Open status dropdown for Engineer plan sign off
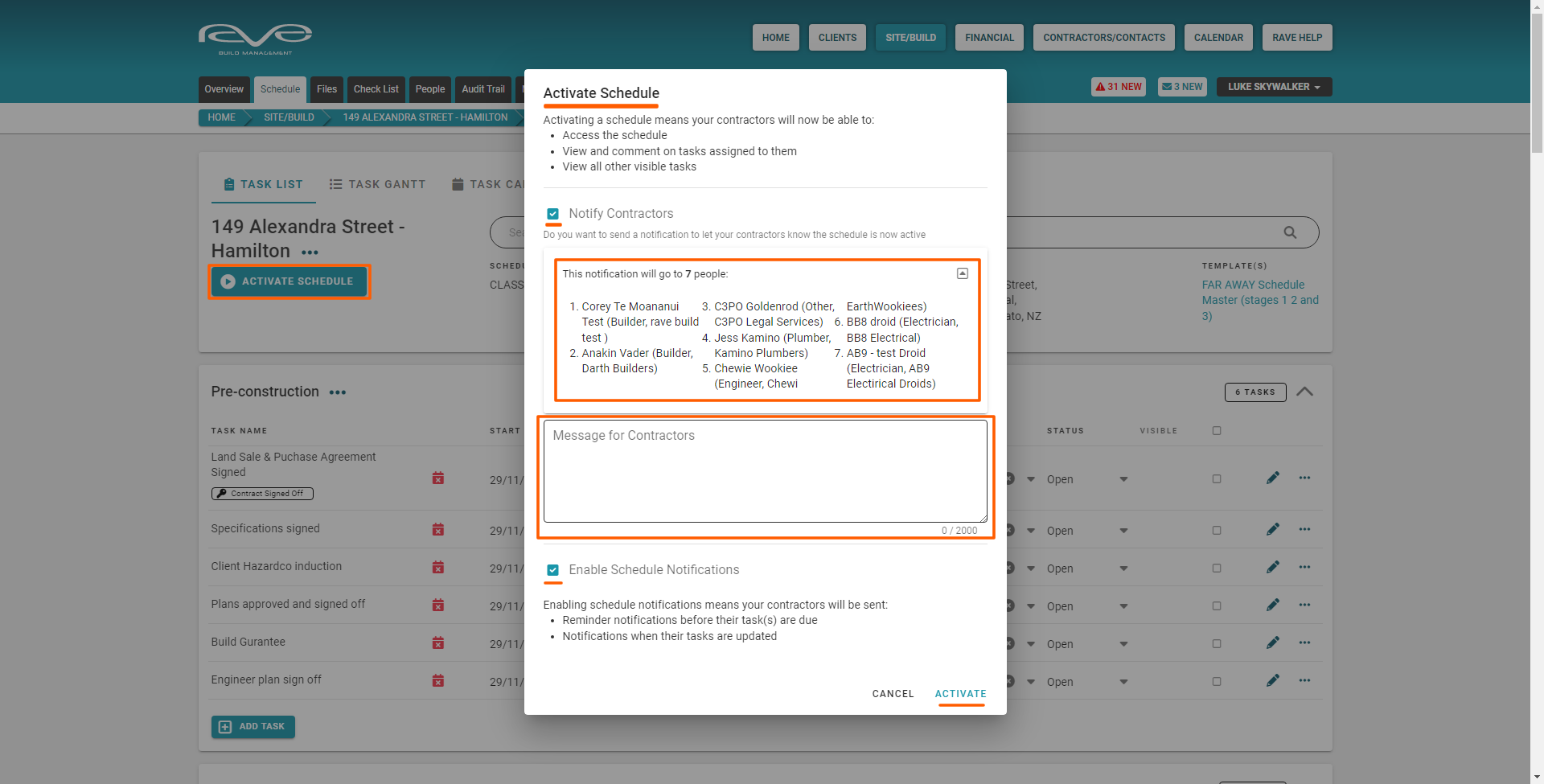The width and height of the screenshot is (1544, 784). (x=1123, y=682)
